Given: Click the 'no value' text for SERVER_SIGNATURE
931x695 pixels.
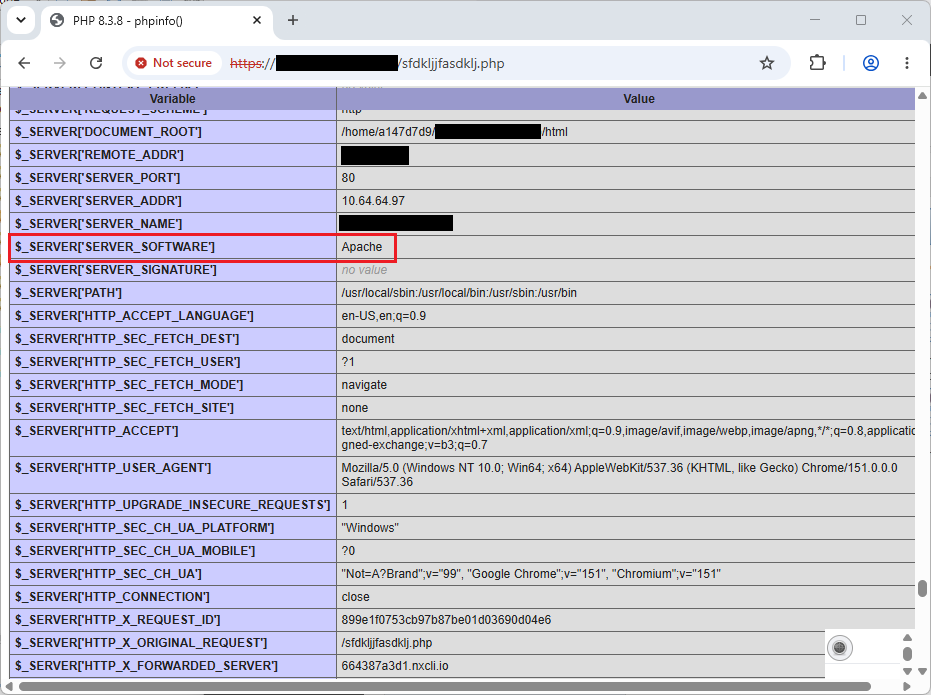Looking at the screenshot, I should coord(364,270).
